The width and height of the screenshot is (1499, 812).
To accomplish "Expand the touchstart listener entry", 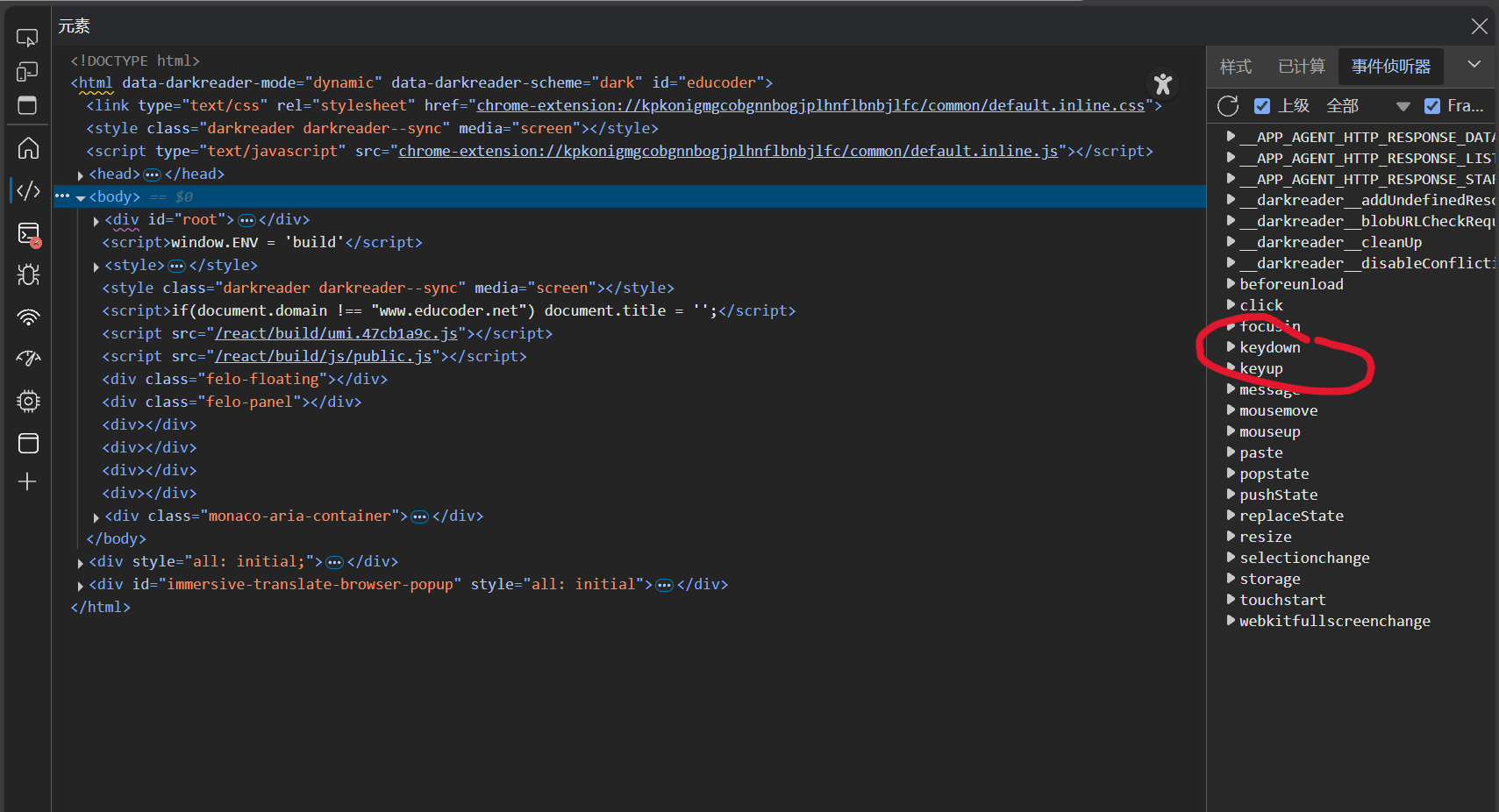I will pos(1231,600).
